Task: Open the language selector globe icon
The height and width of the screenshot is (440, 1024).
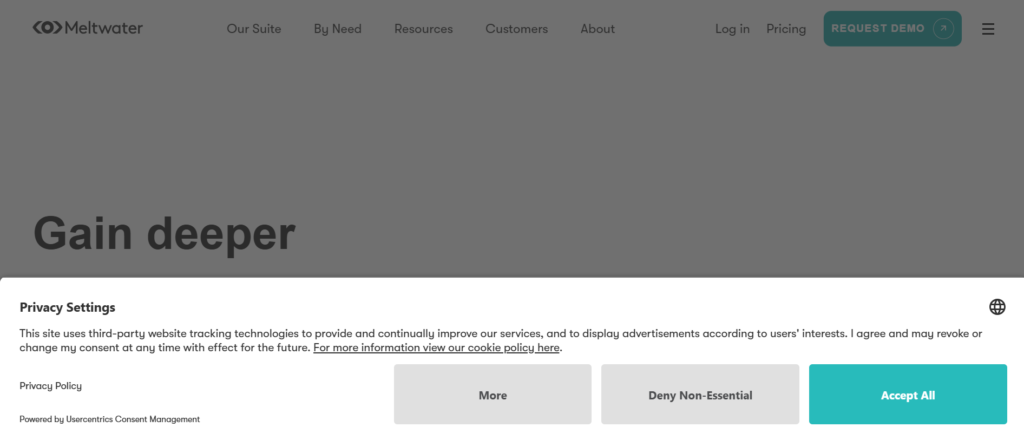Action: [997, 307]
